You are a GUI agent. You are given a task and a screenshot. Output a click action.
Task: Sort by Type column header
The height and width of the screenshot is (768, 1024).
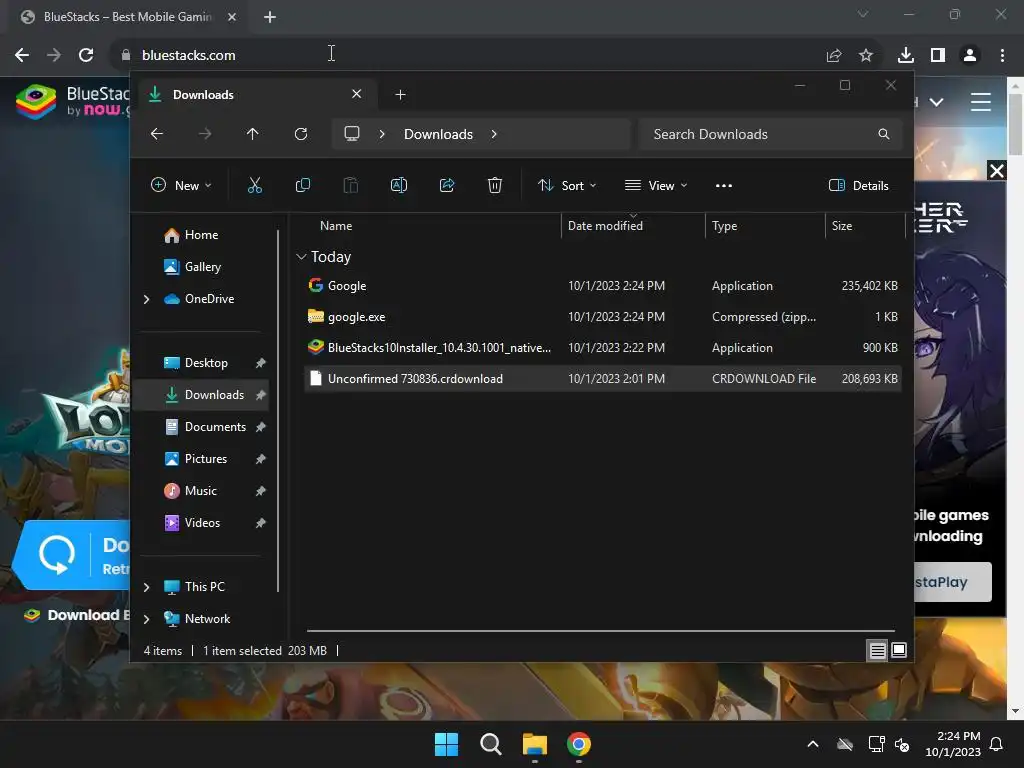(724, 226)
